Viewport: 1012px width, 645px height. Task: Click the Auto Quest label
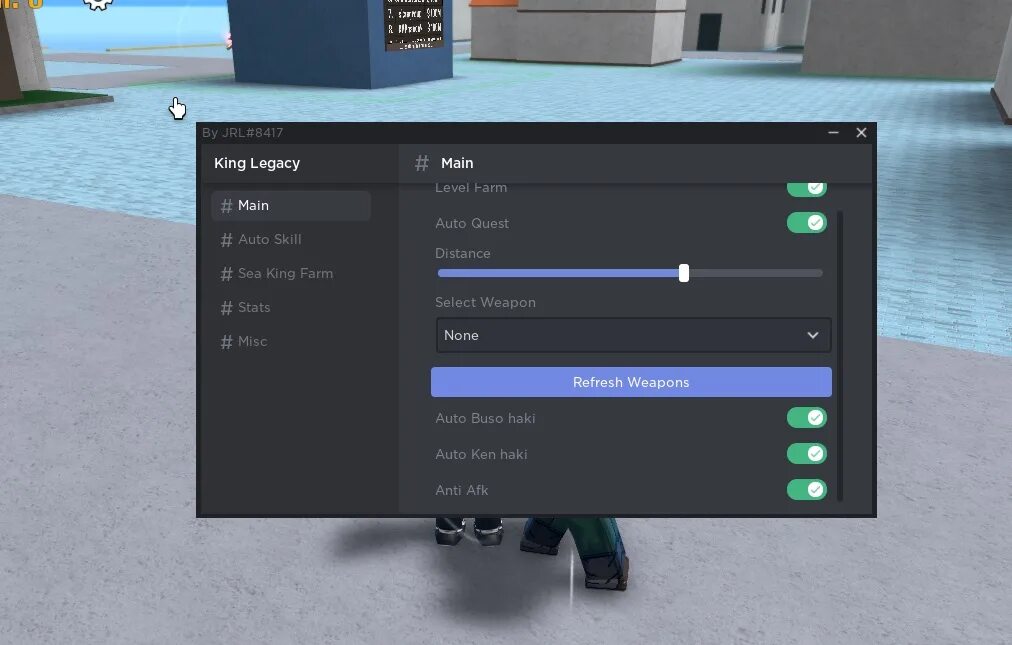click(472, 223)
